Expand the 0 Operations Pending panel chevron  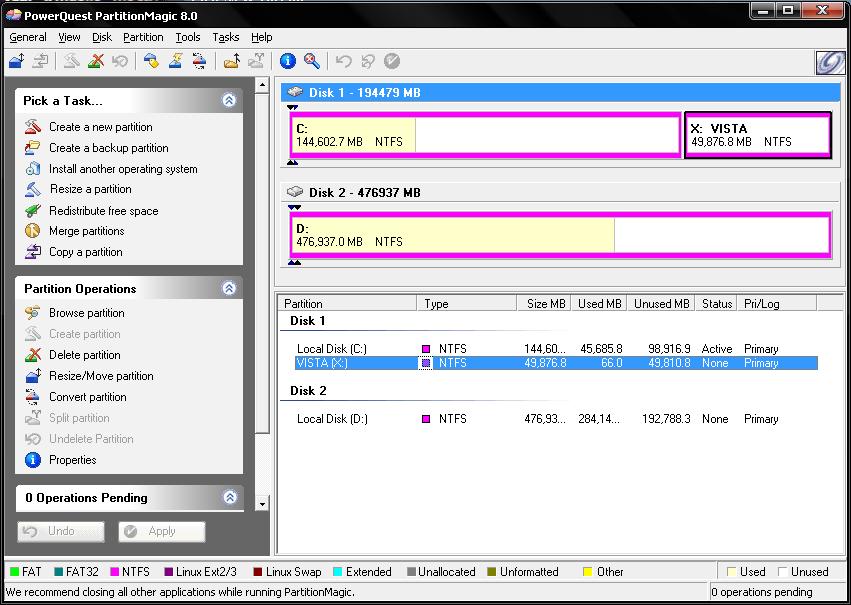click(230, 497)
